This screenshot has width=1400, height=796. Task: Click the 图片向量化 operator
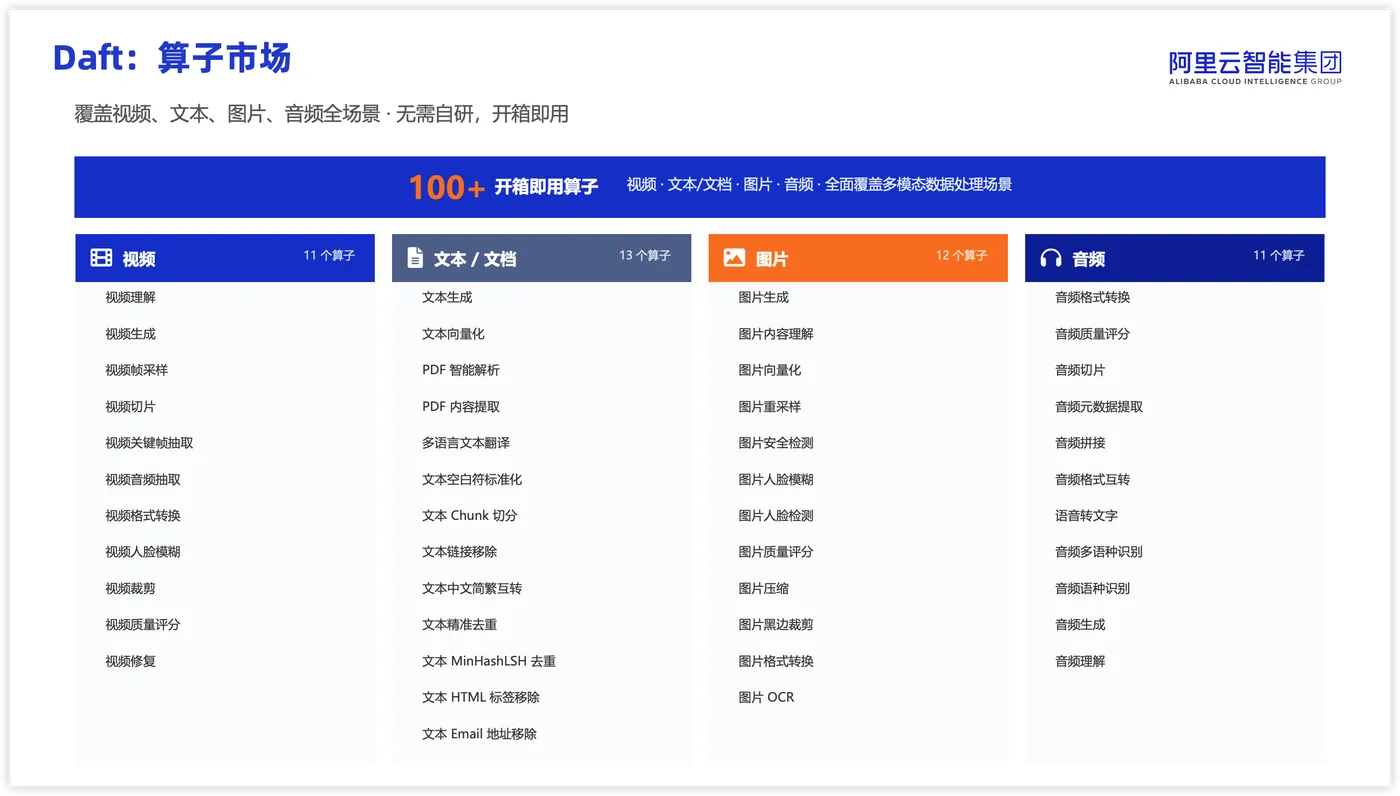click(x=770, y=370)
